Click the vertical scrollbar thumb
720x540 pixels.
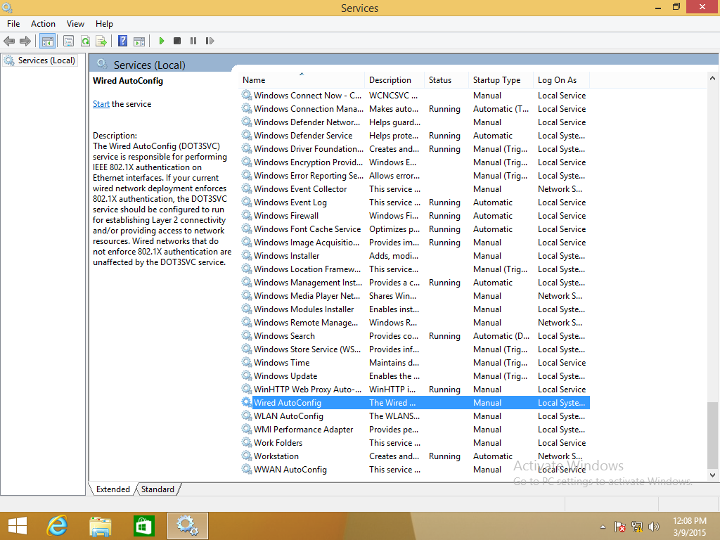(x=712, y=433)
